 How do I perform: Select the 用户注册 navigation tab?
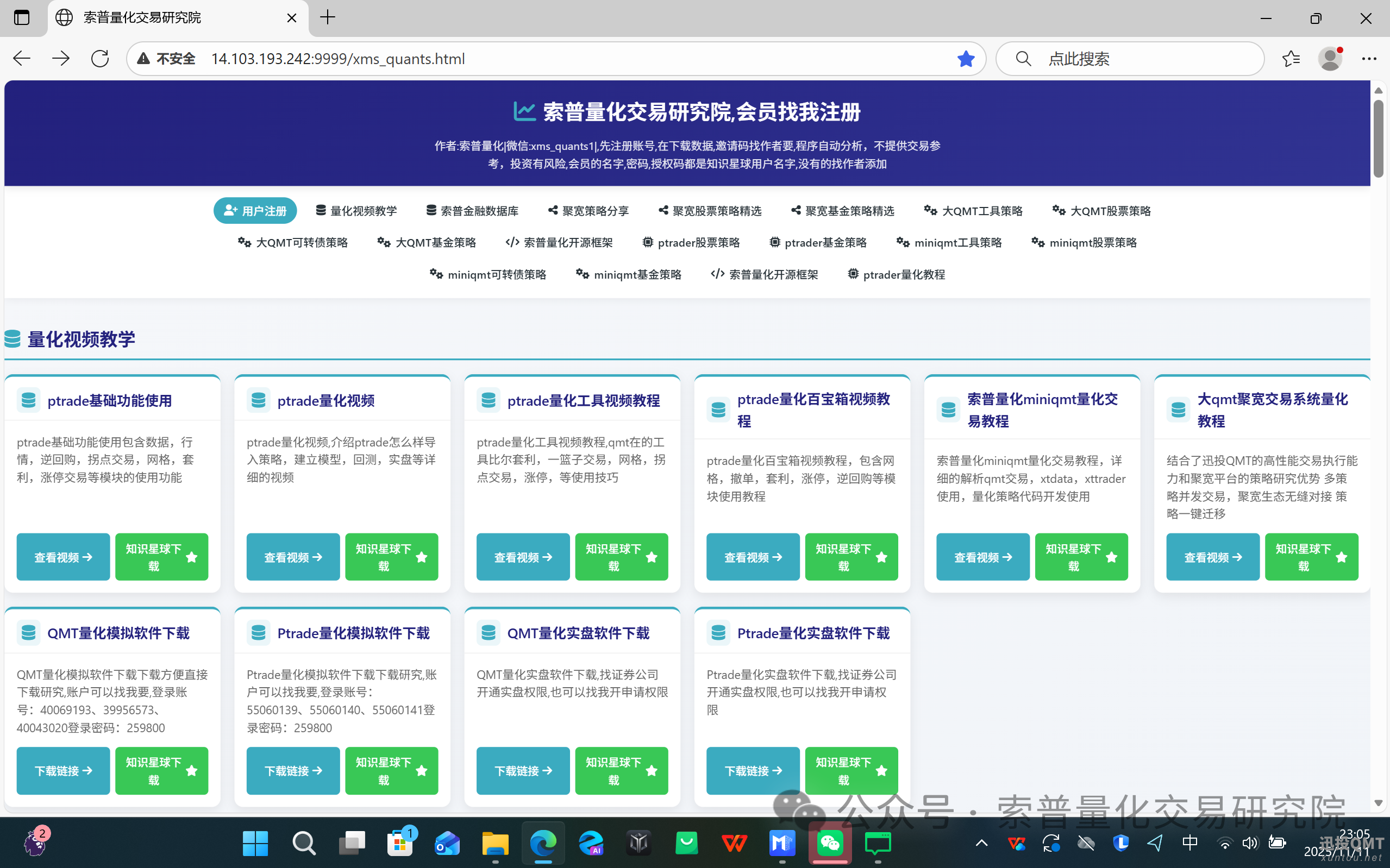tap(255, 211)
